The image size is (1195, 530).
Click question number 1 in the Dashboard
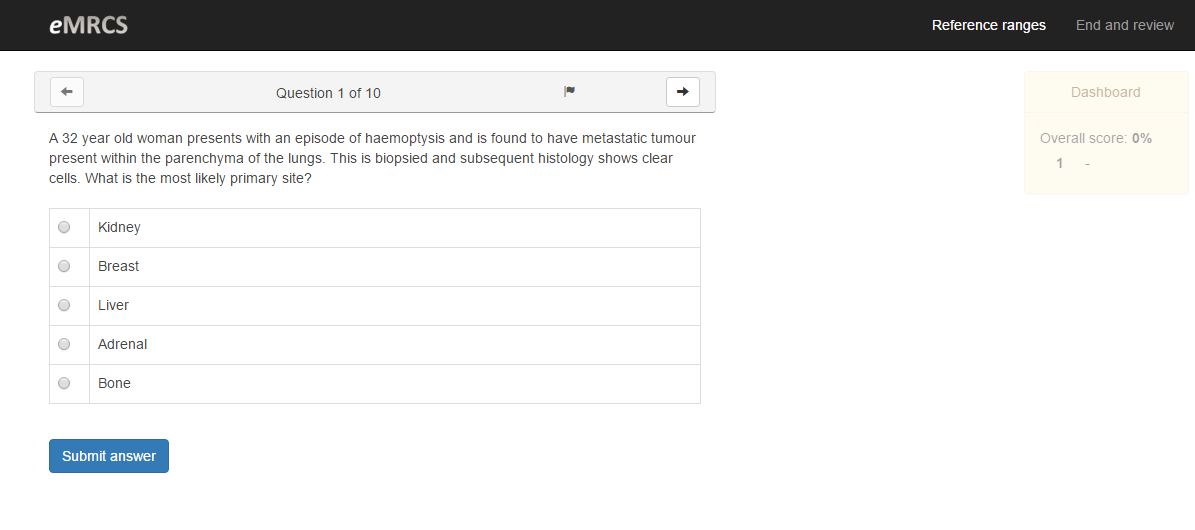1060,163
